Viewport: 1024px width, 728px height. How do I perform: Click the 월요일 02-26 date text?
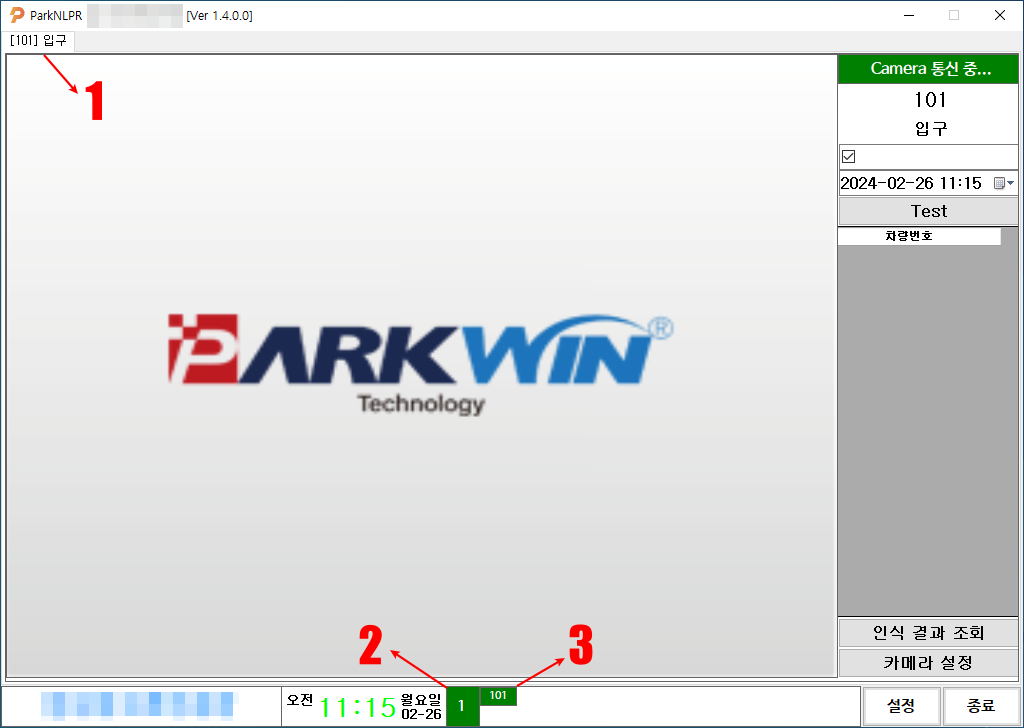point(421,707)
